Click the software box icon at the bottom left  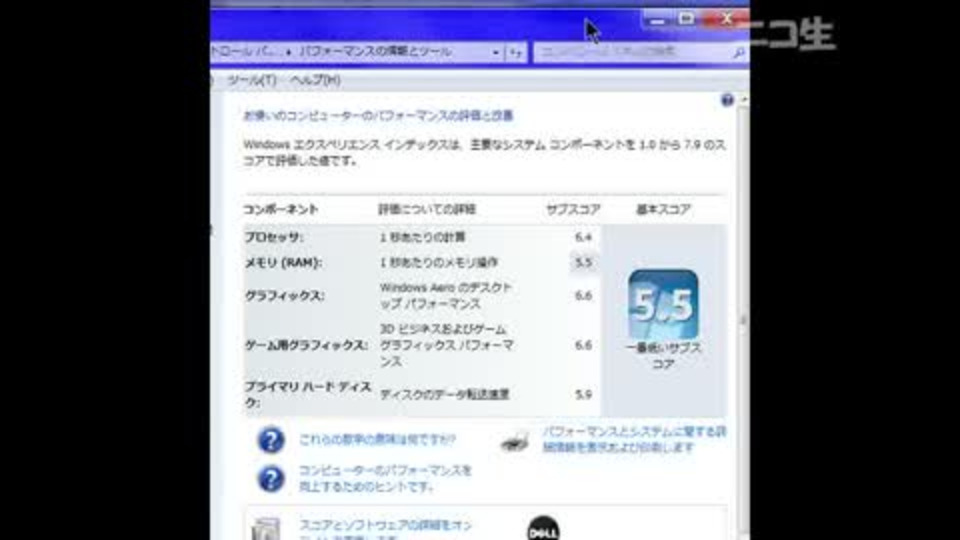[266, 529]
